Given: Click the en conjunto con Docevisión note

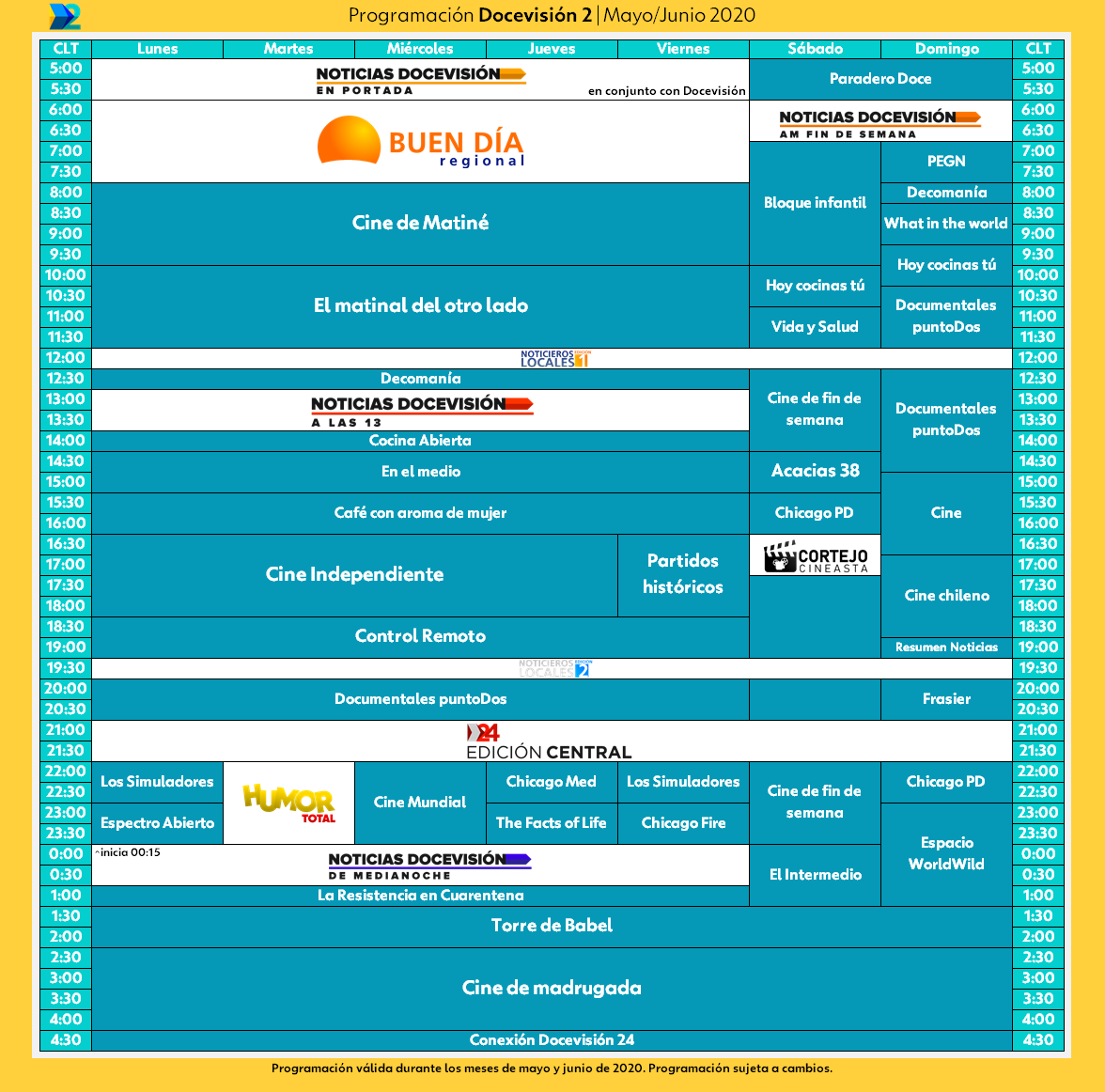Looking at the screenshot, I should click(x=667, y=91).
